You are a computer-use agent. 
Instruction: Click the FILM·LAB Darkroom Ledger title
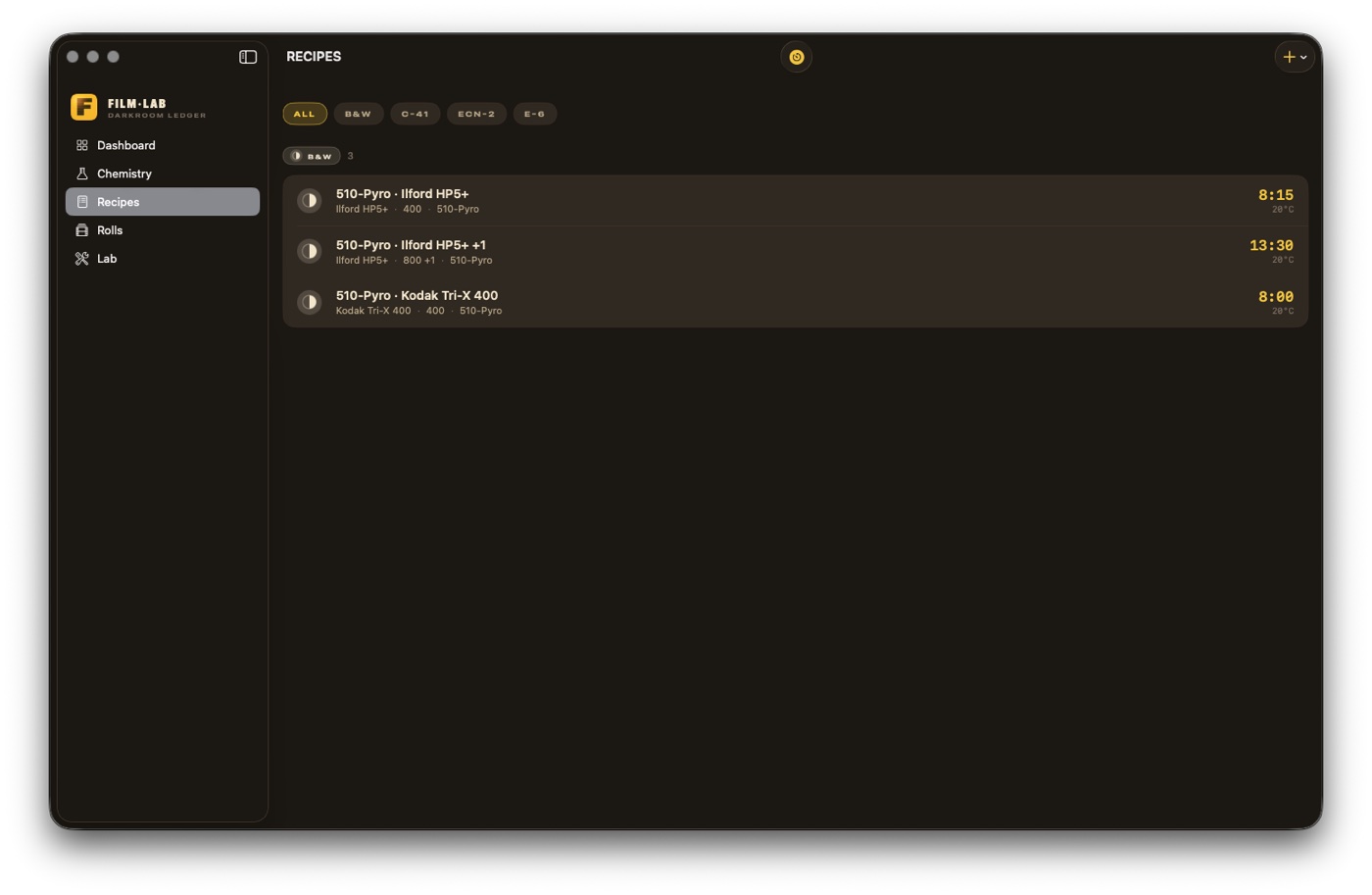click(x=157, y=108)
